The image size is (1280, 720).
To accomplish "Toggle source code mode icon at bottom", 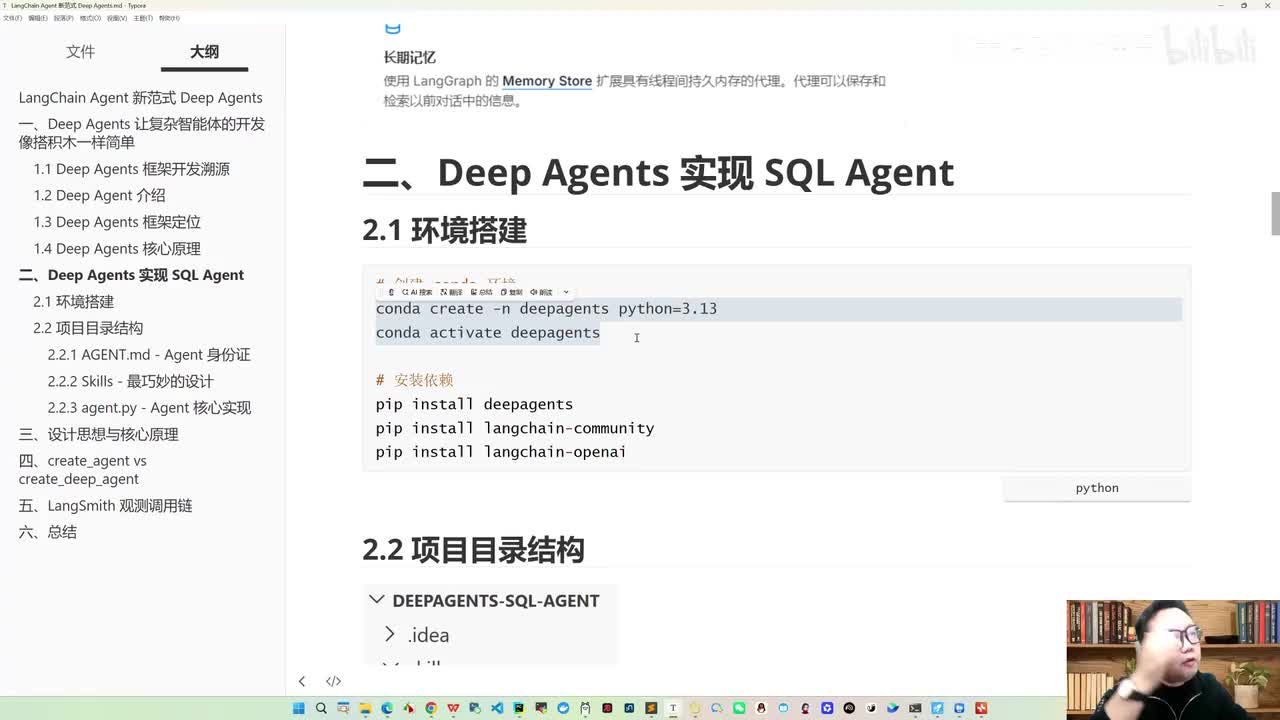I will (x=333, y=681).
